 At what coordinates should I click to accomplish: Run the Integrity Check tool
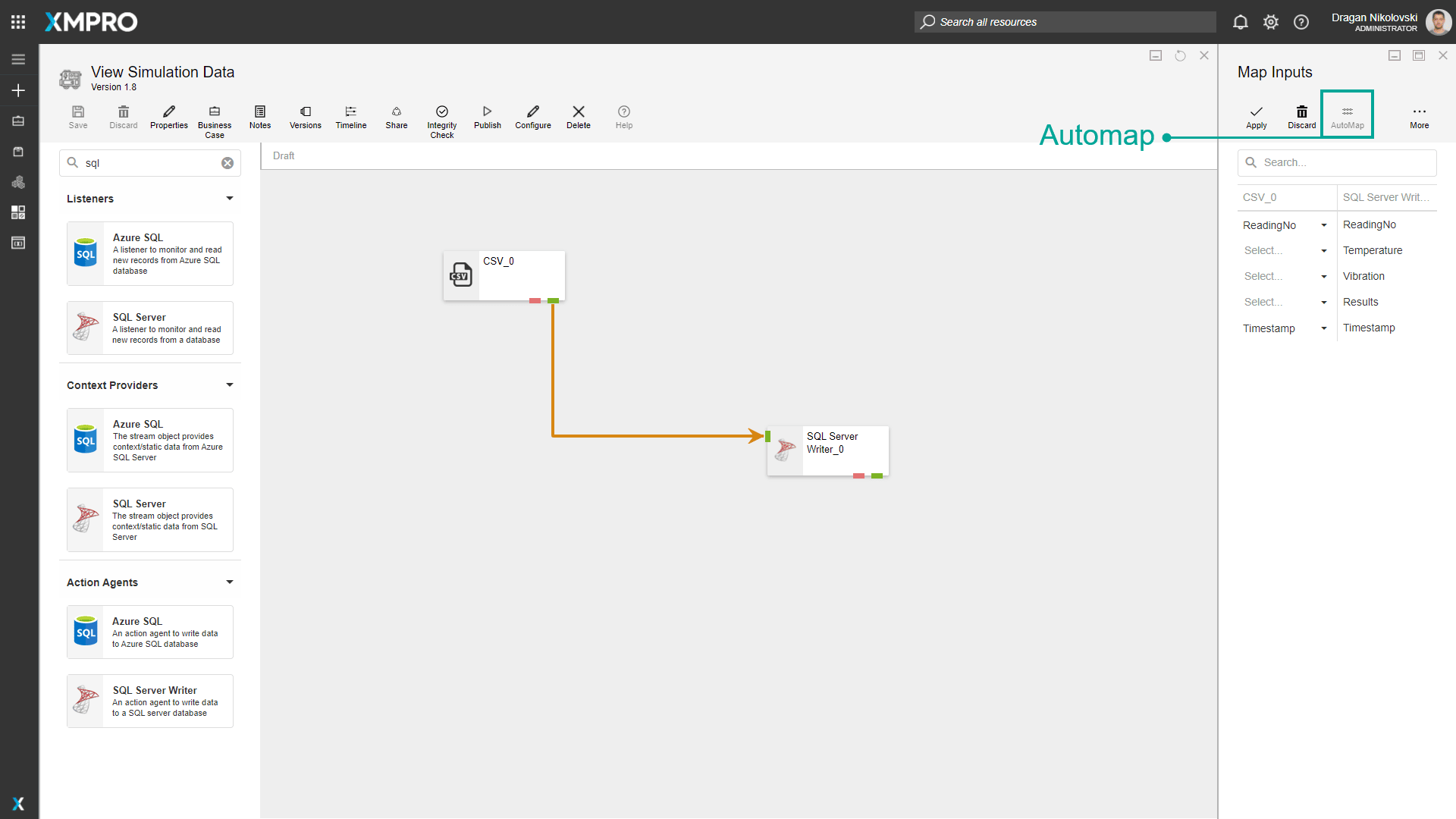[x=441, y=121]
